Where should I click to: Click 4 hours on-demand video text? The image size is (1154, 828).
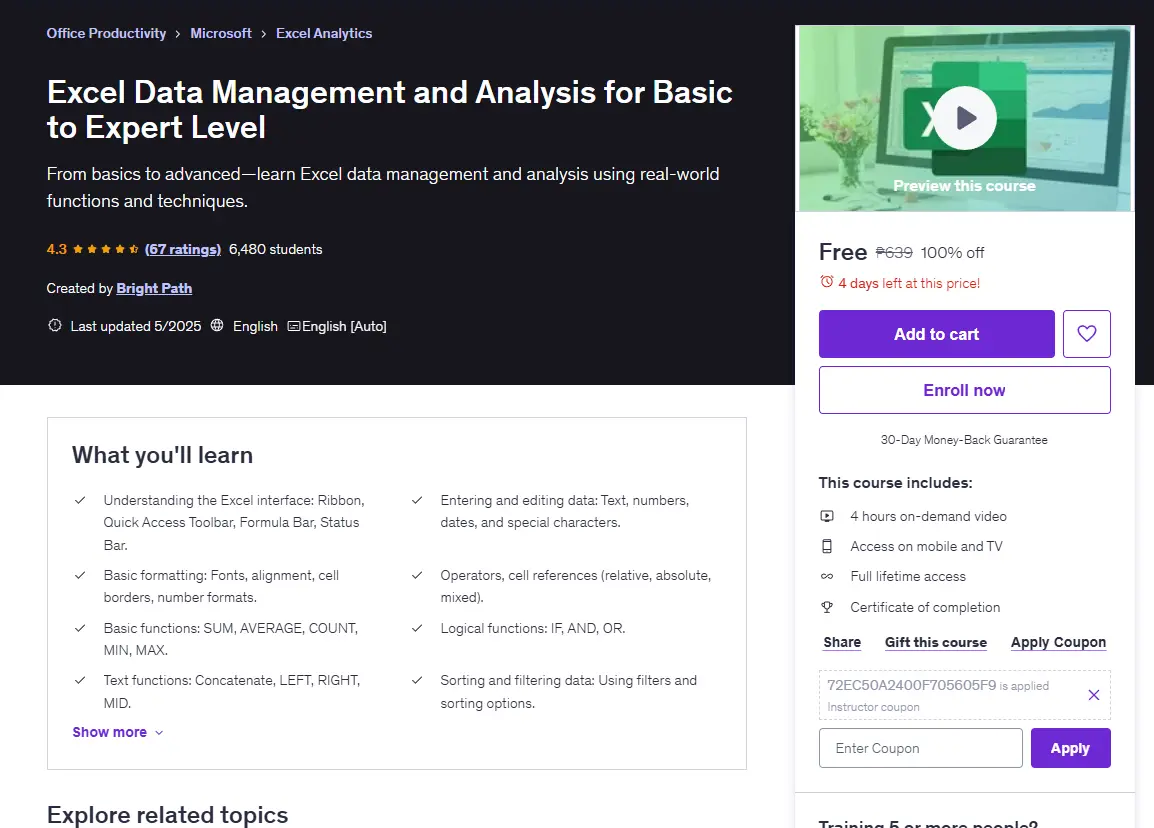click(x=928, y=517)
